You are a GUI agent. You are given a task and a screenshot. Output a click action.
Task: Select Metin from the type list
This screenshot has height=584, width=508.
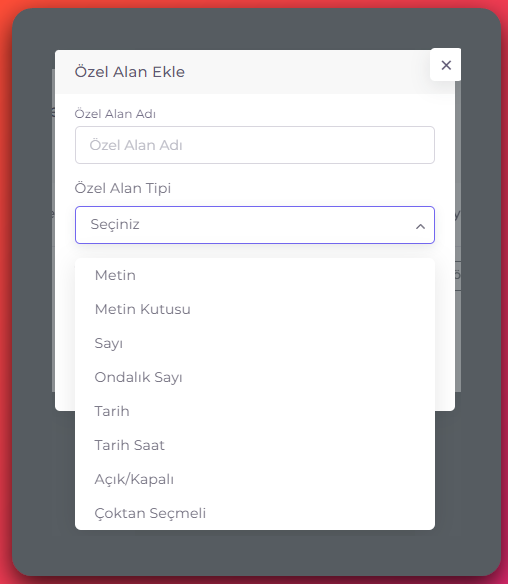click(x=255, y=275)
